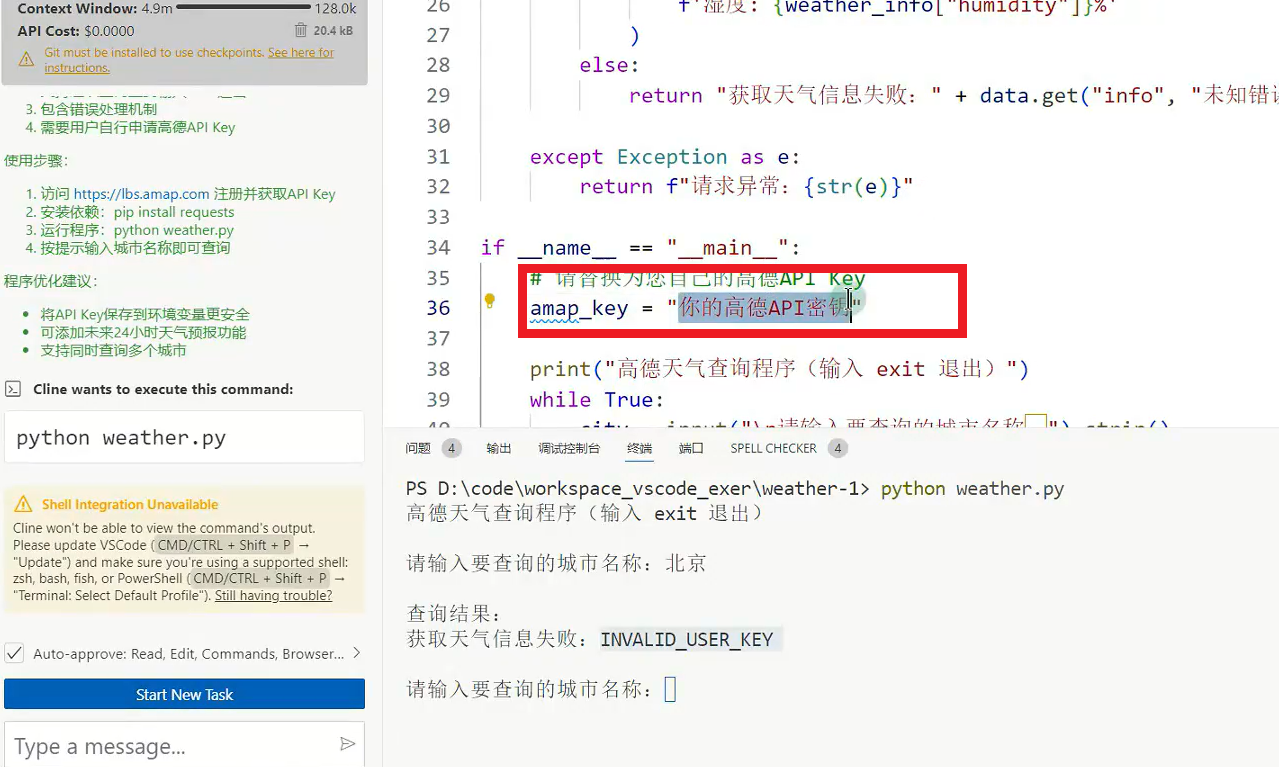Click the trash icon beside 20.4 kB
Viewport: 1279px width, 767px height.
pos(301,31)
